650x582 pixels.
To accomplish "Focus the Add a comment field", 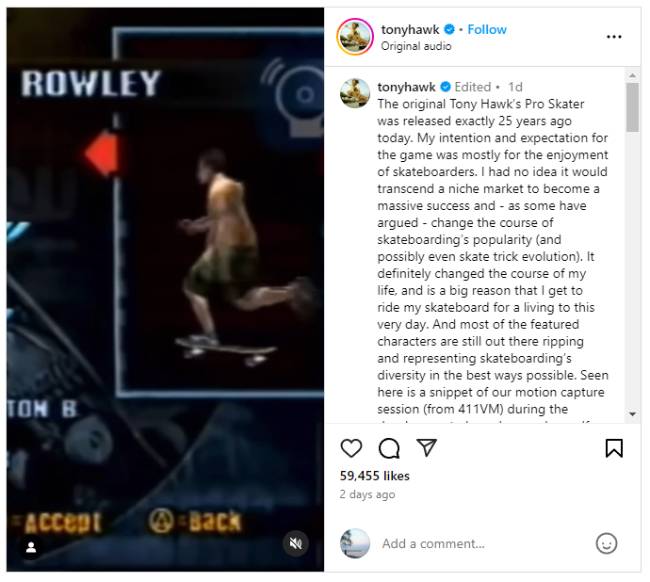I will (x=483, y=543).
